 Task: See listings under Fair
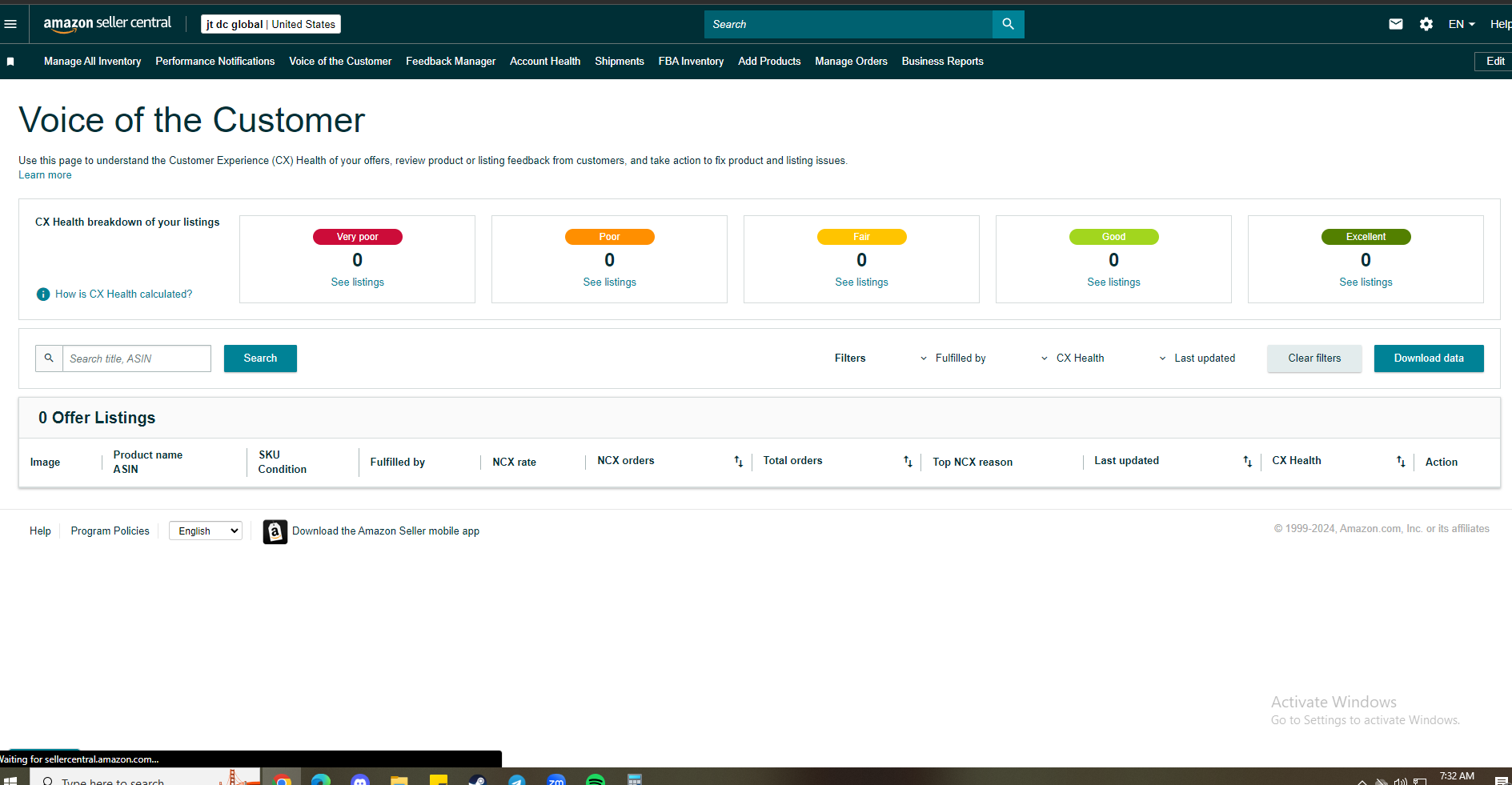click(862, 282)
